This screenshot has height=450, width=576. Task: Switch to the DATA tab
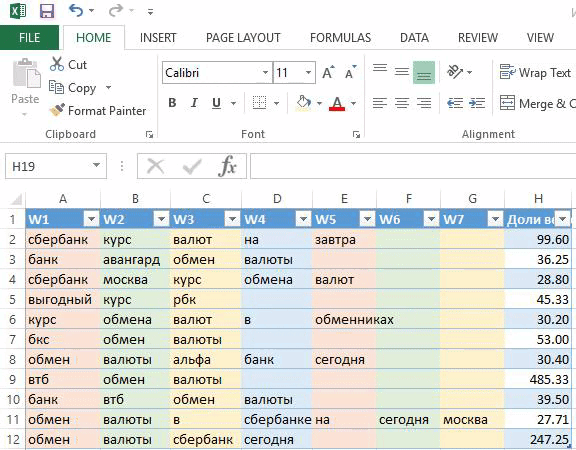tap(414, 37)
